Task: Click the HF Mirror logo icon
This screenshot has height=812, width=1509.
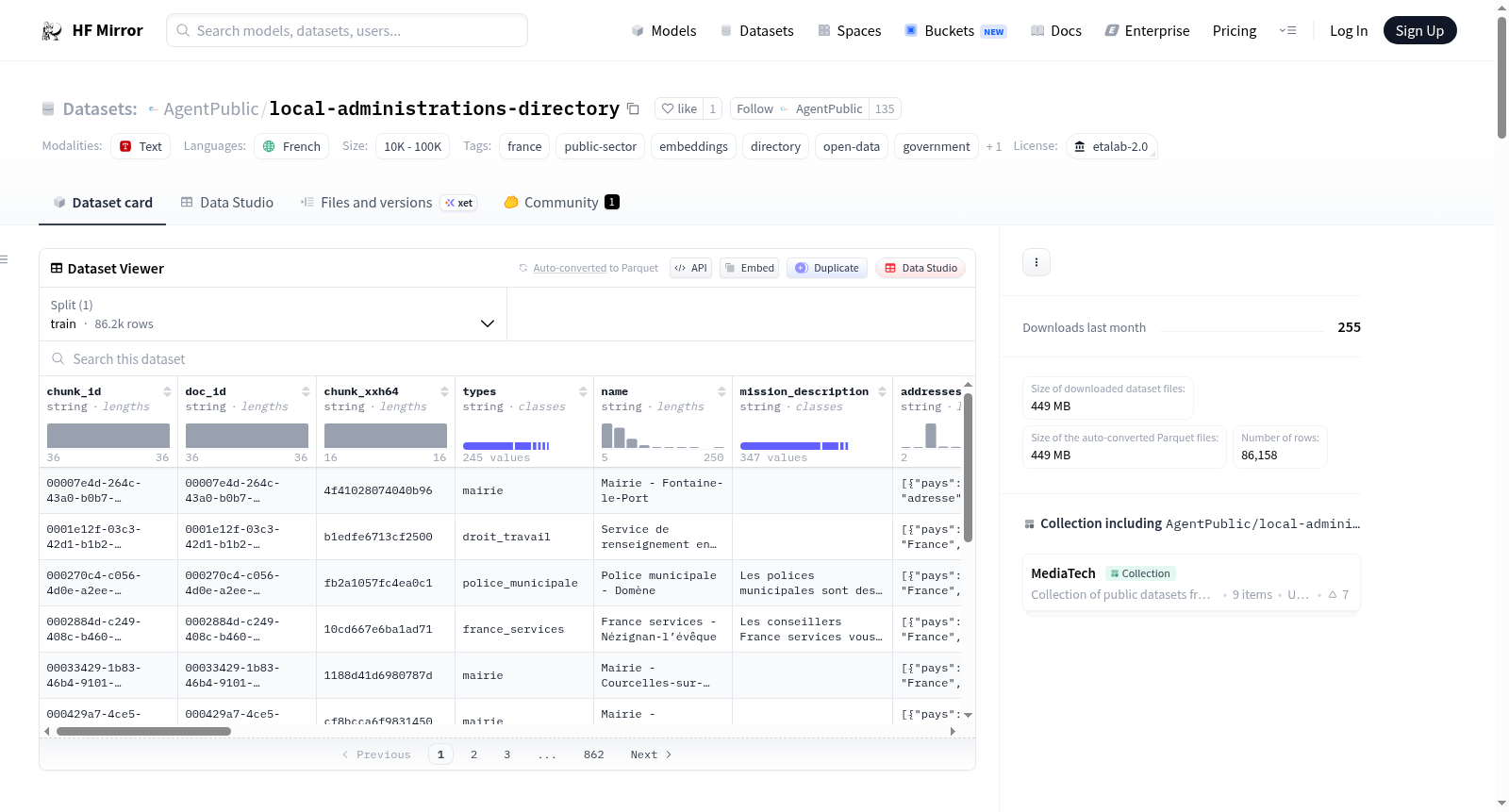Action: pyautogui.click(x=52, y=31)
